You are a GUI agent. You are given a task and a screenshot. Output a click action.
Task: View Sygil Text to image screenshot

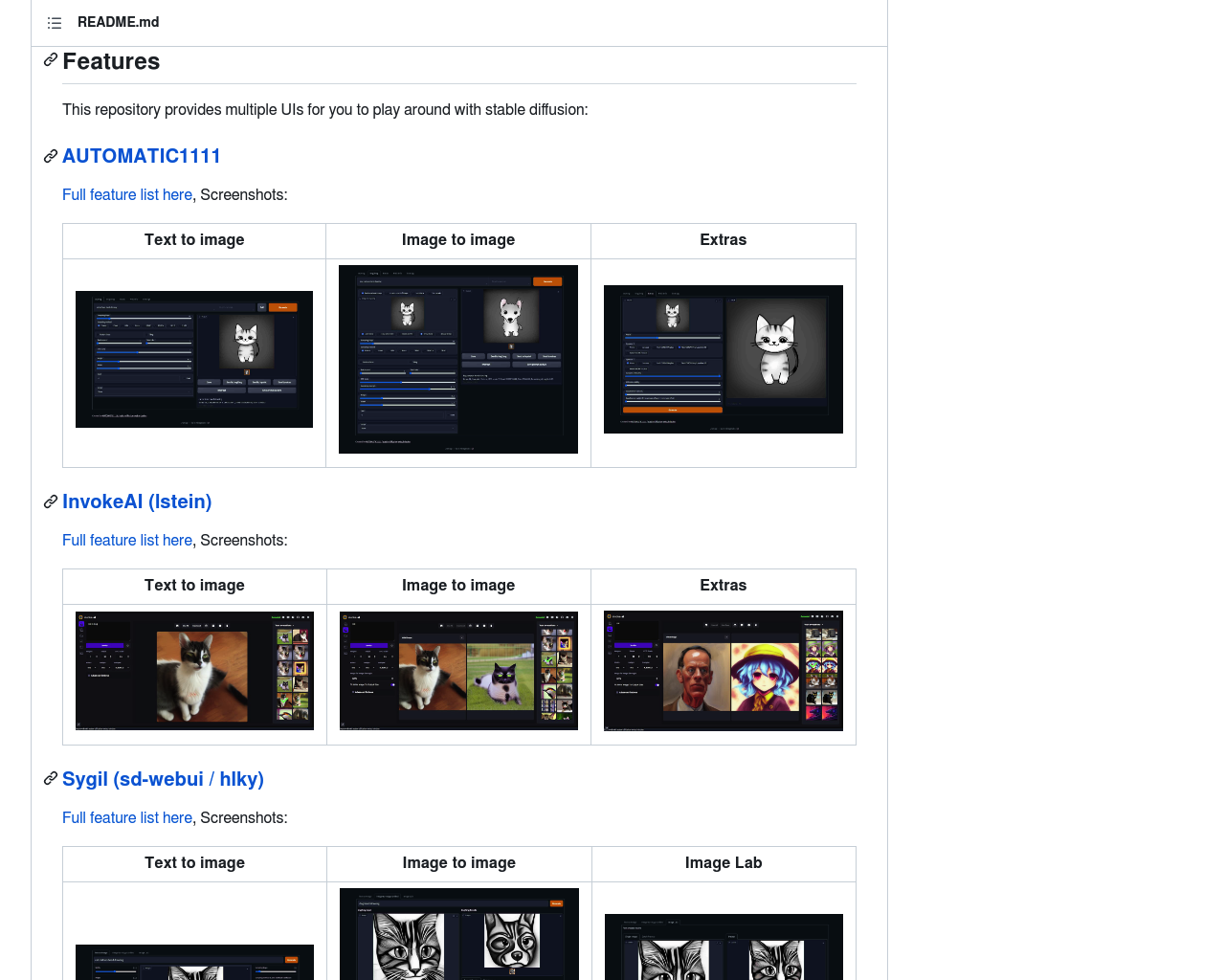point(194,962)
